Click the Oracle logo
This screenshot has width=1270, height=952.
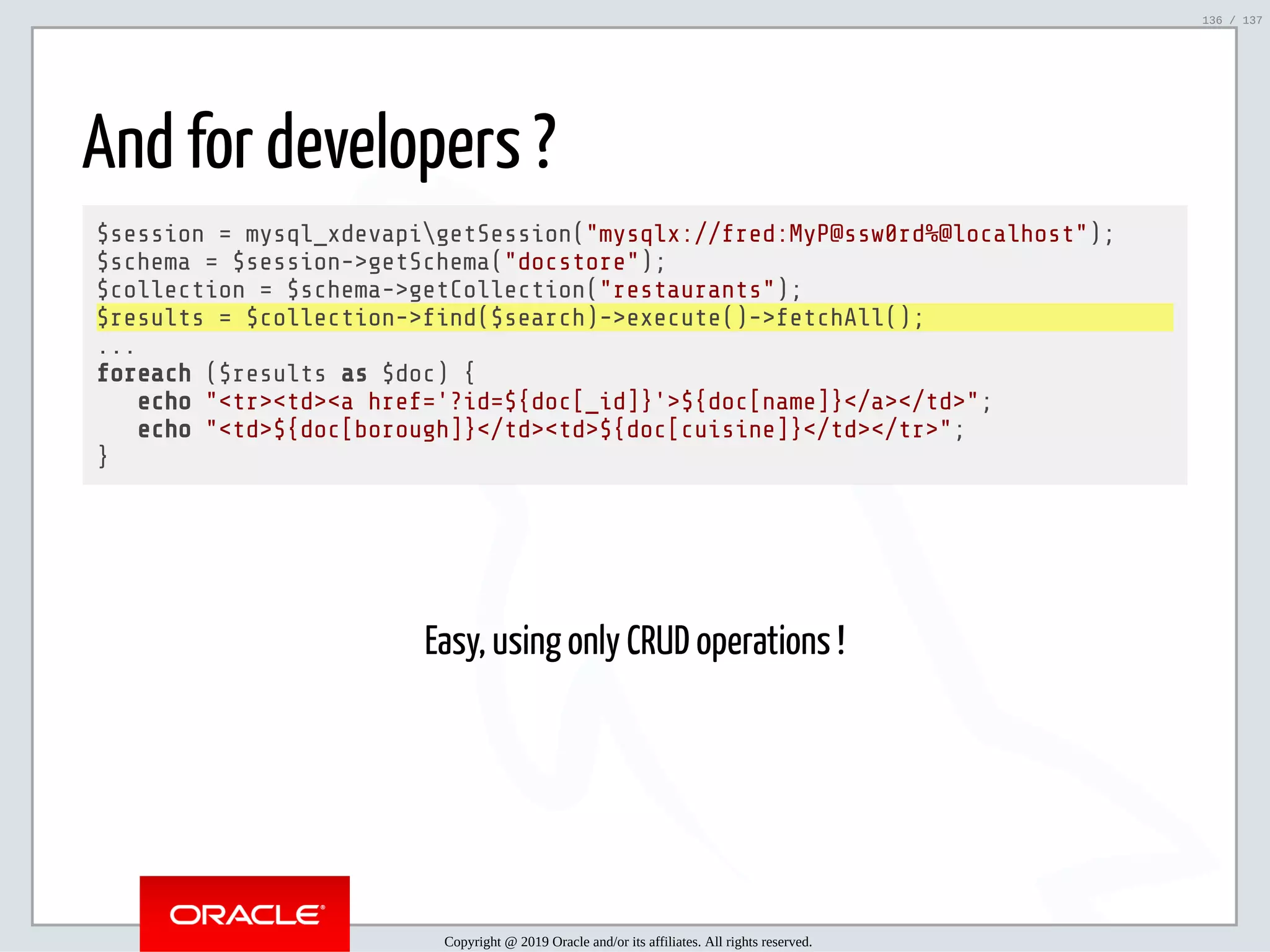click(x=245, y=913)
